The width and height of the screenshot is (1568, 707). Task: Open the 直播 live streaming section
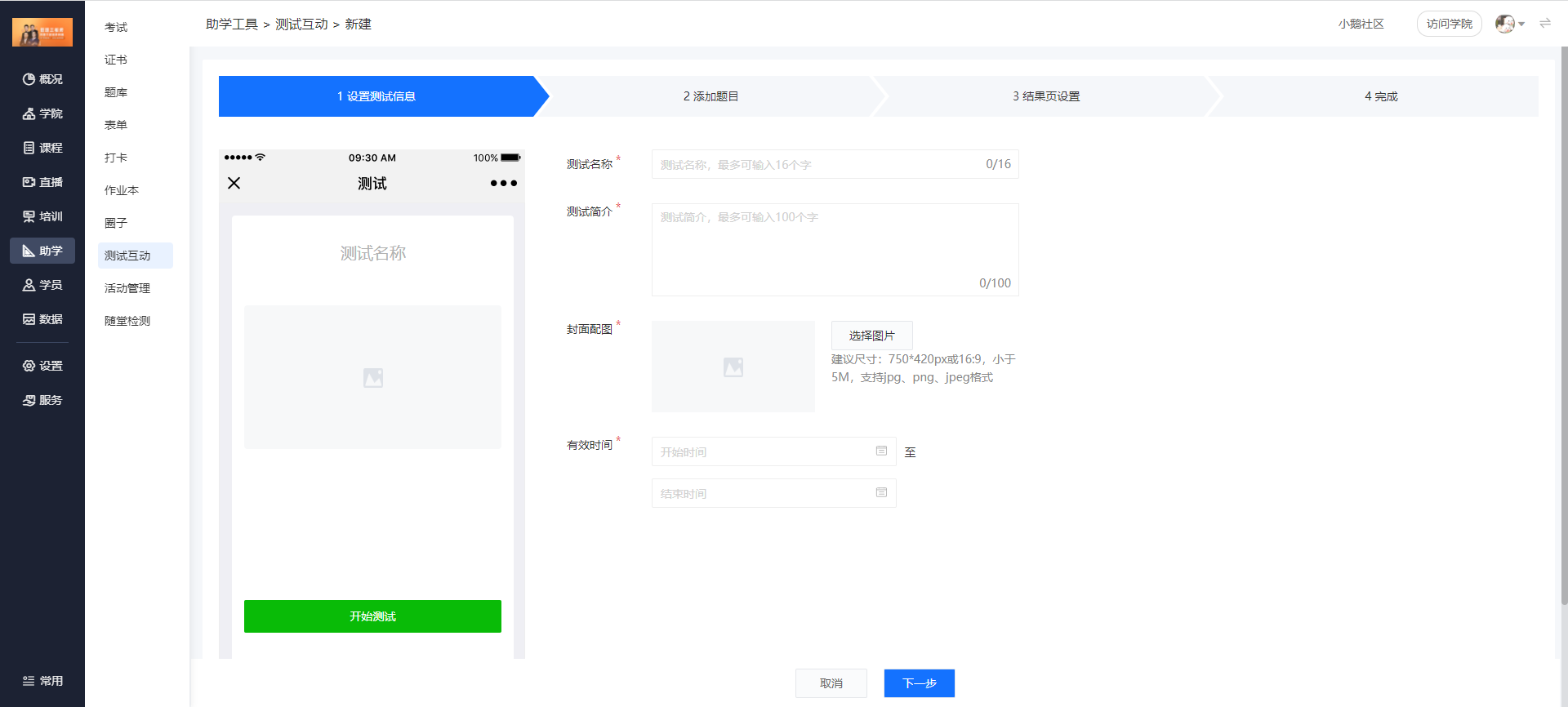pos(42,182)
